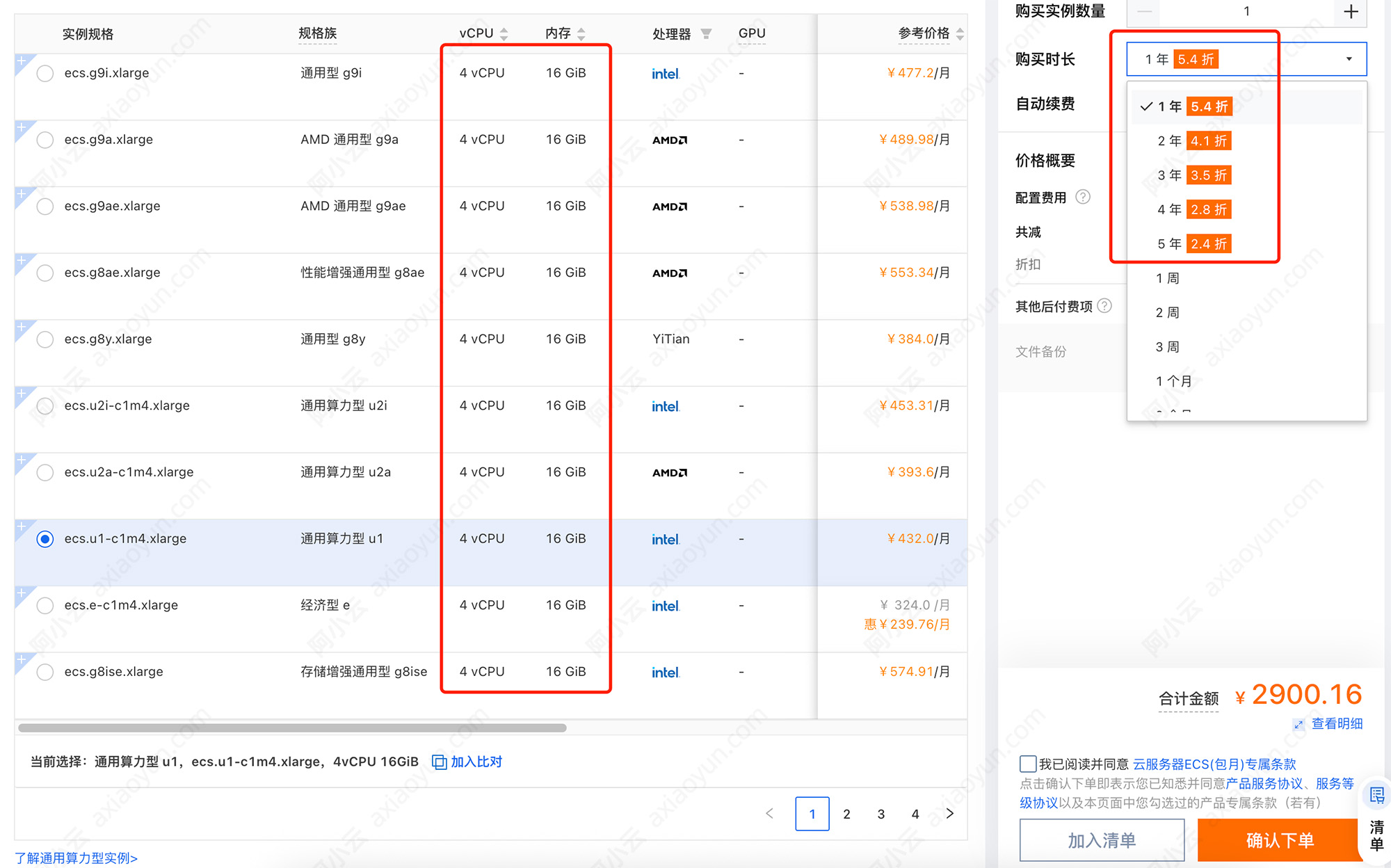Choose 2 周 duration option

click(x=1246, y=312)
